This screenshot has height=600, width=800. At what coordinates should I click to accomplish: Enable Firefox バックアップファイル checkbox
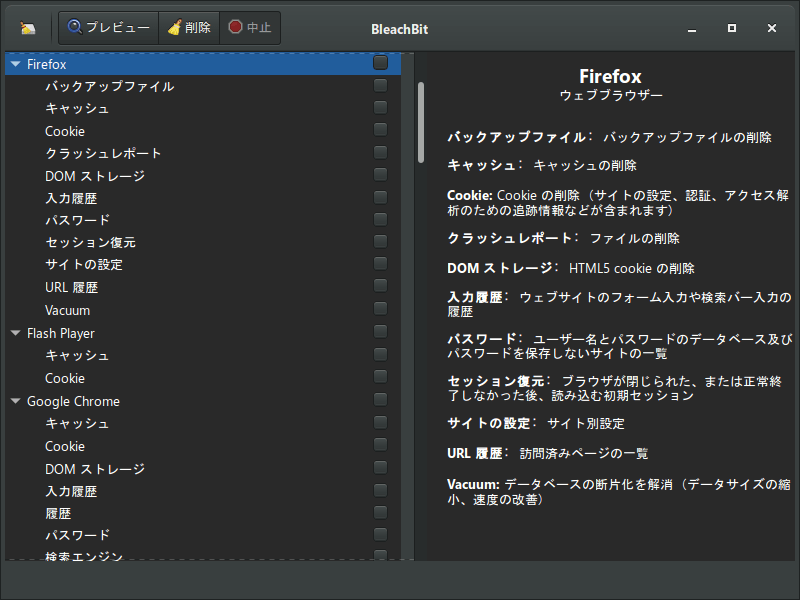380,85
